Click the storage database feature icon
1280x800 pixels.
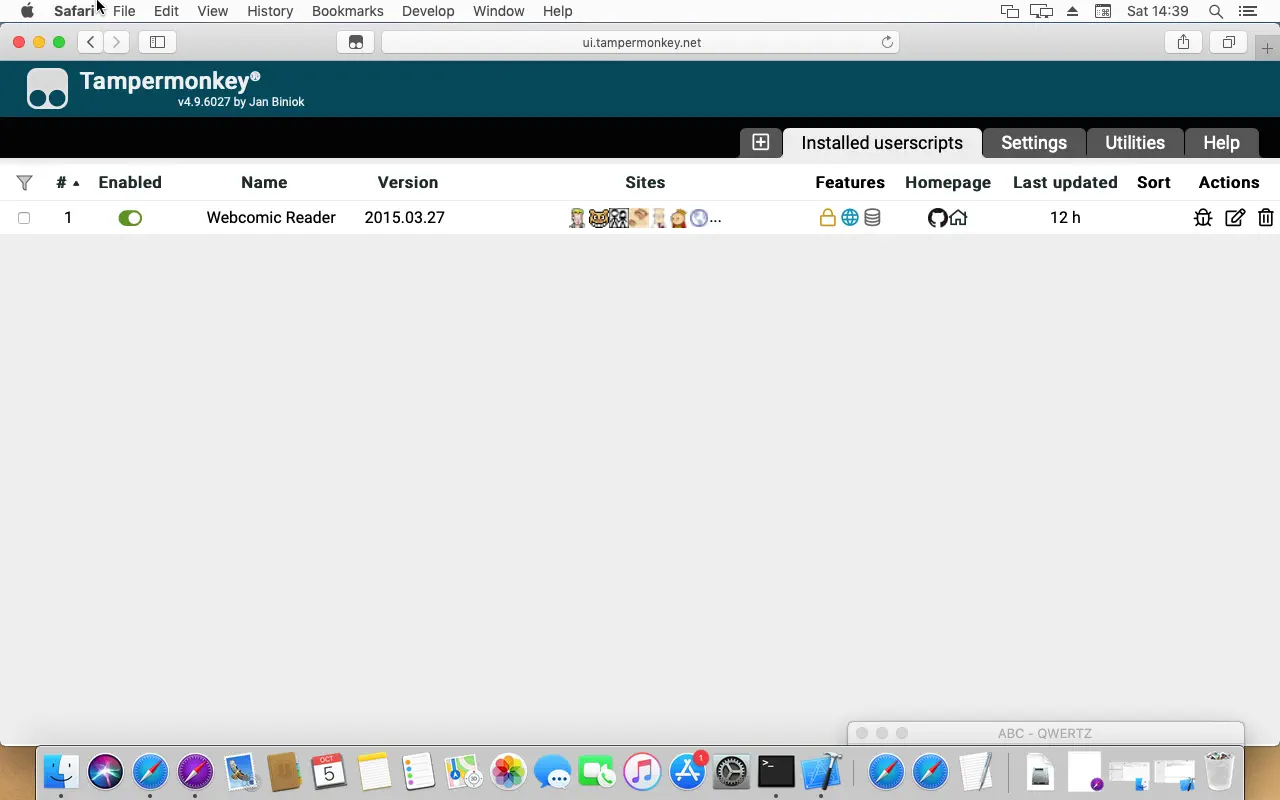coord(872,217)
